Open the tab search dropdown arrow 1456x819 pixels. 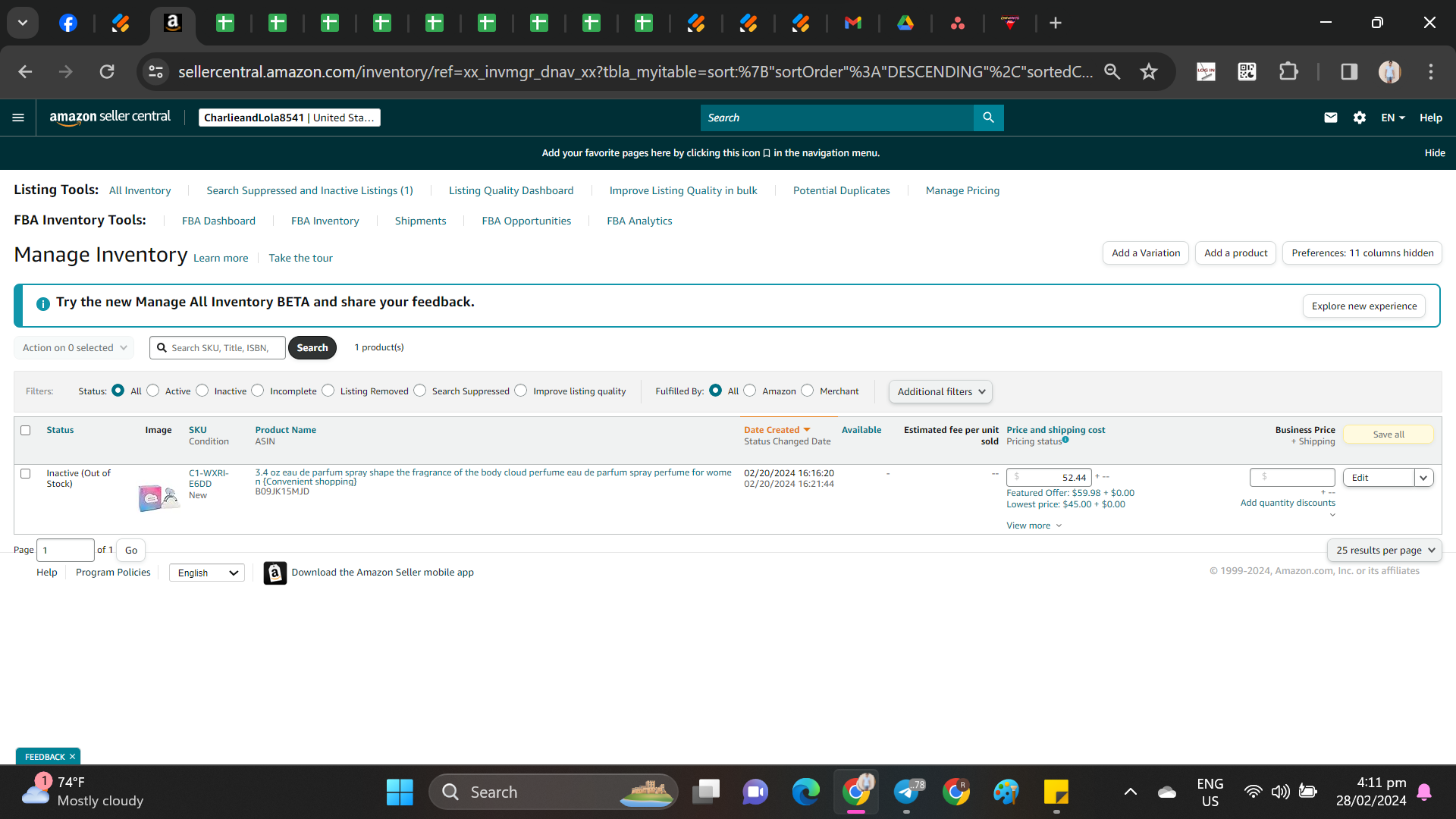pos(23,23)
